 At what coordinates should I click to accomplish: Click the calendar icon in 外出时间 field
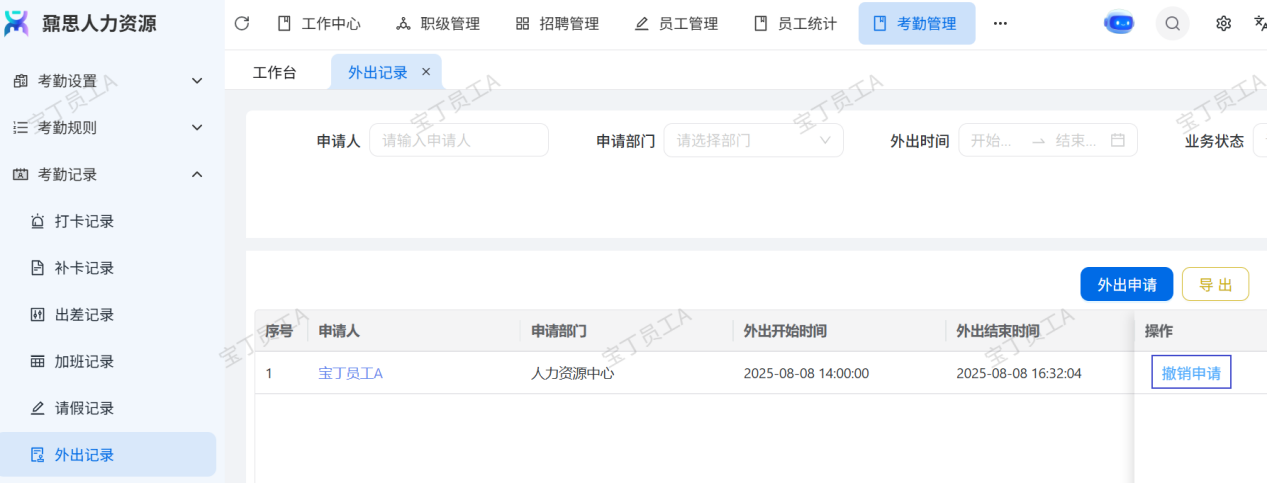[1118, 141]
